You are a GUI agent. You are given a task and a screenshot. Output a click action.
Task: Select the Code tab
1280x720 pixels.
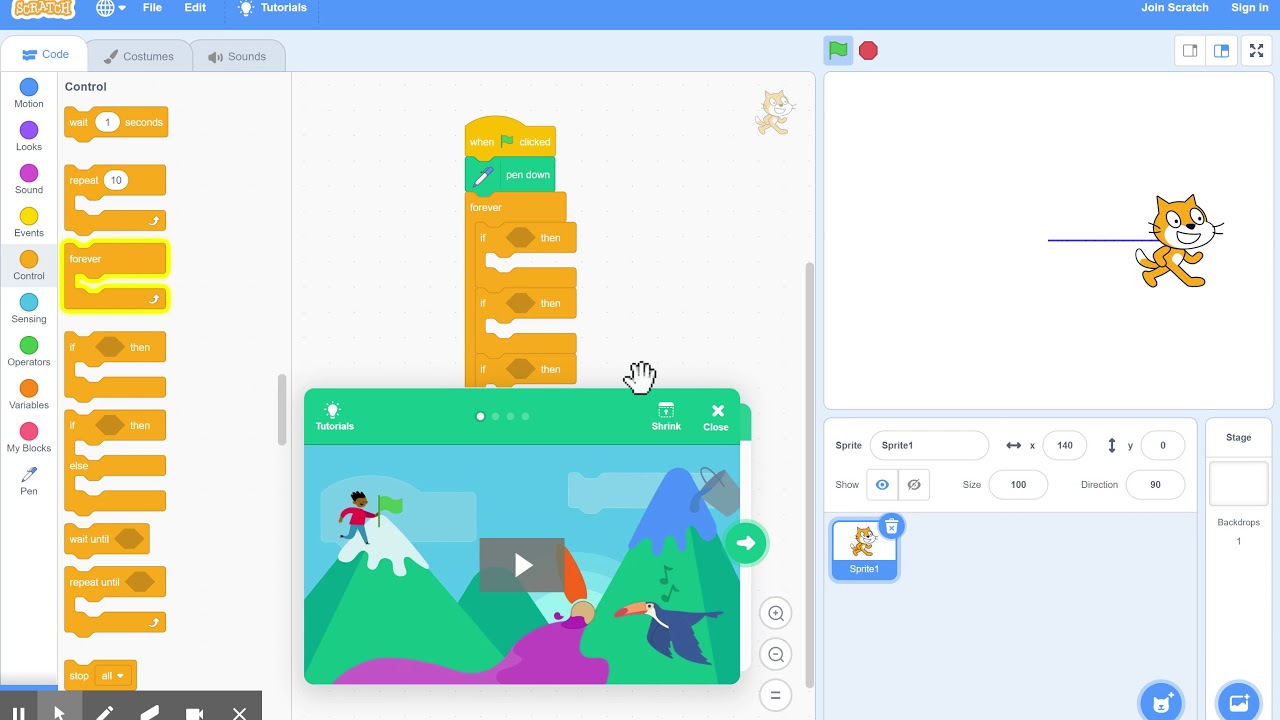44,55
